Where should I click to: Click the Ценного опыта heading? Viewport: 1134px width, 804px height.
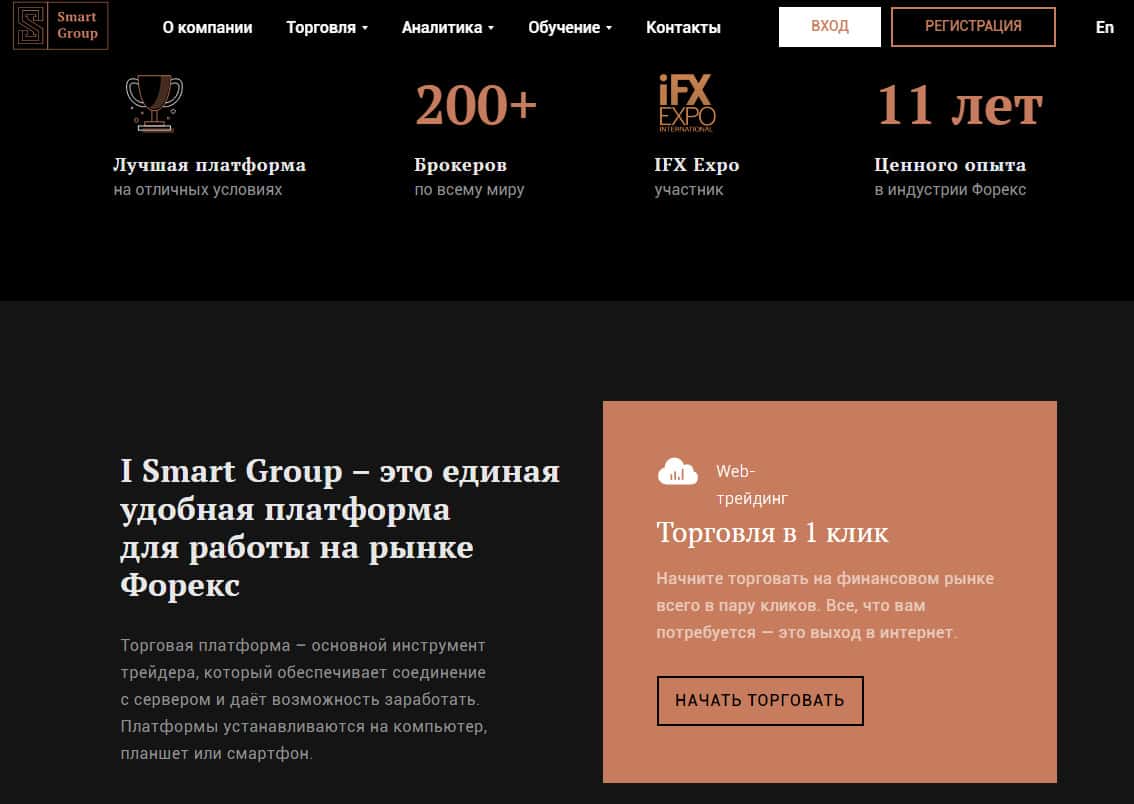pos(950,165)
